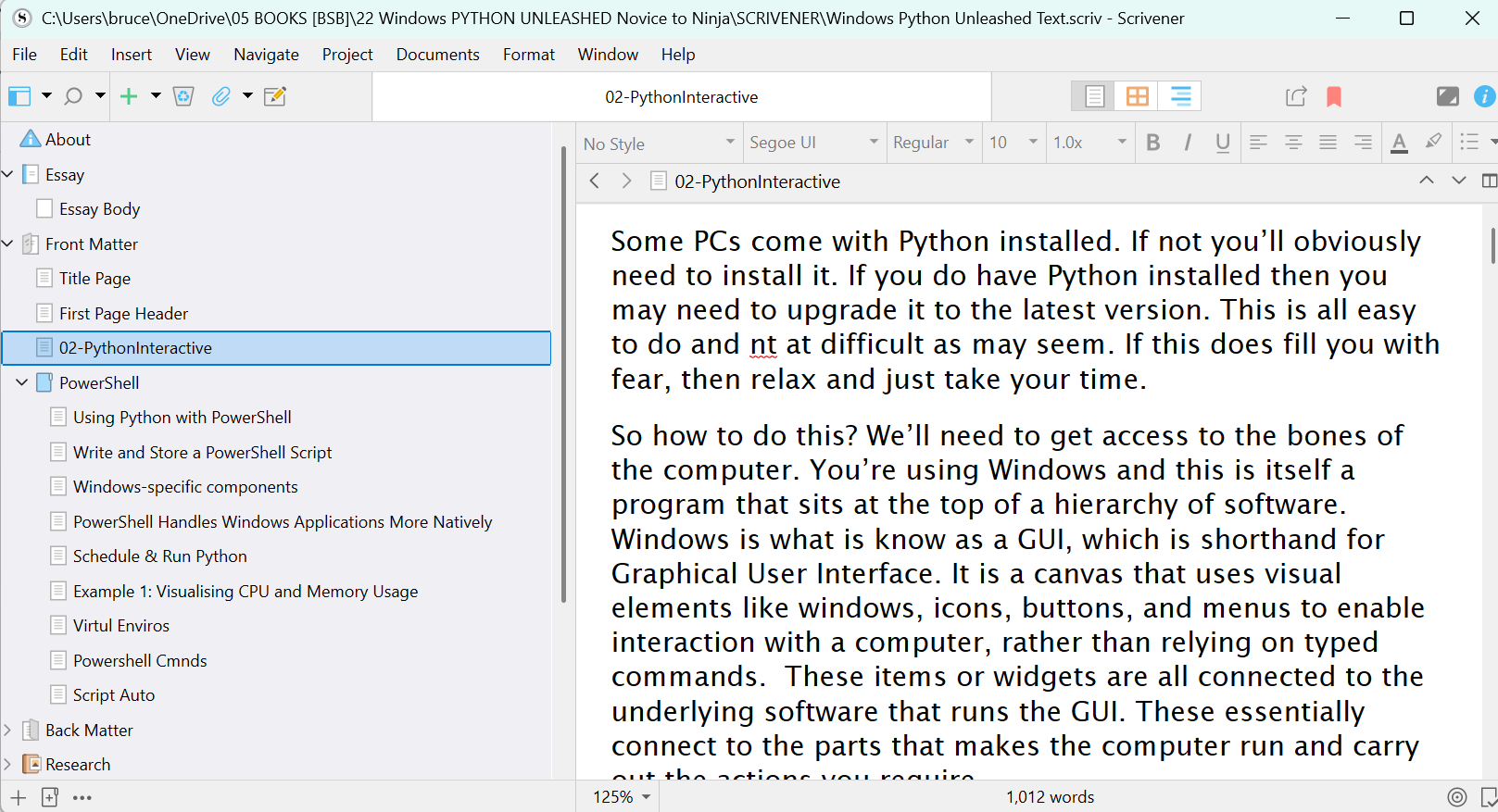Image resolution: width=1498 pixels, height=812 pixels.
Task: Click the highlighter pen icon
Action: [x=1433, y=142]
